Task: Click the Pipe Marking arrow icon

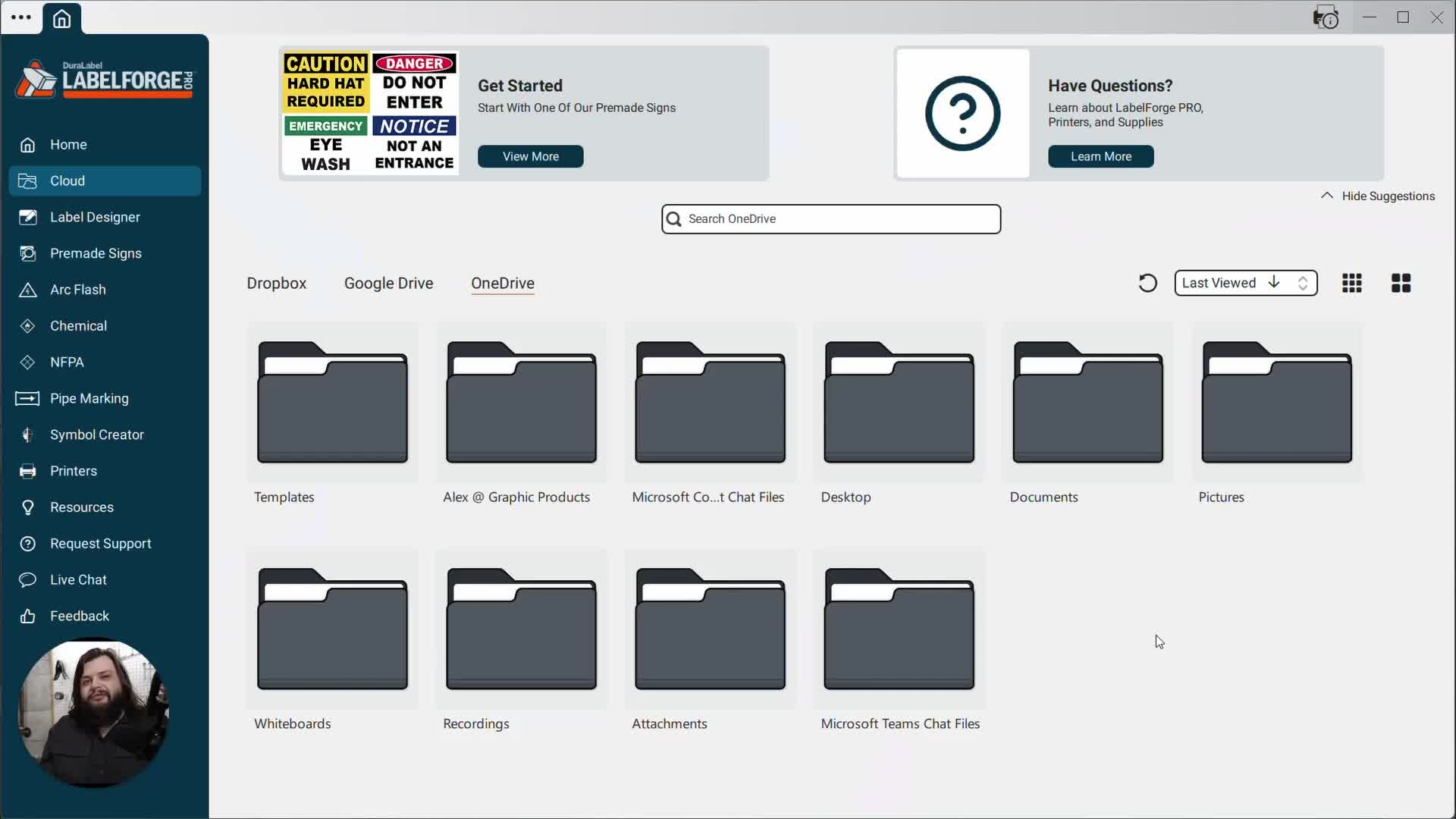Action: tap(27, 399)
